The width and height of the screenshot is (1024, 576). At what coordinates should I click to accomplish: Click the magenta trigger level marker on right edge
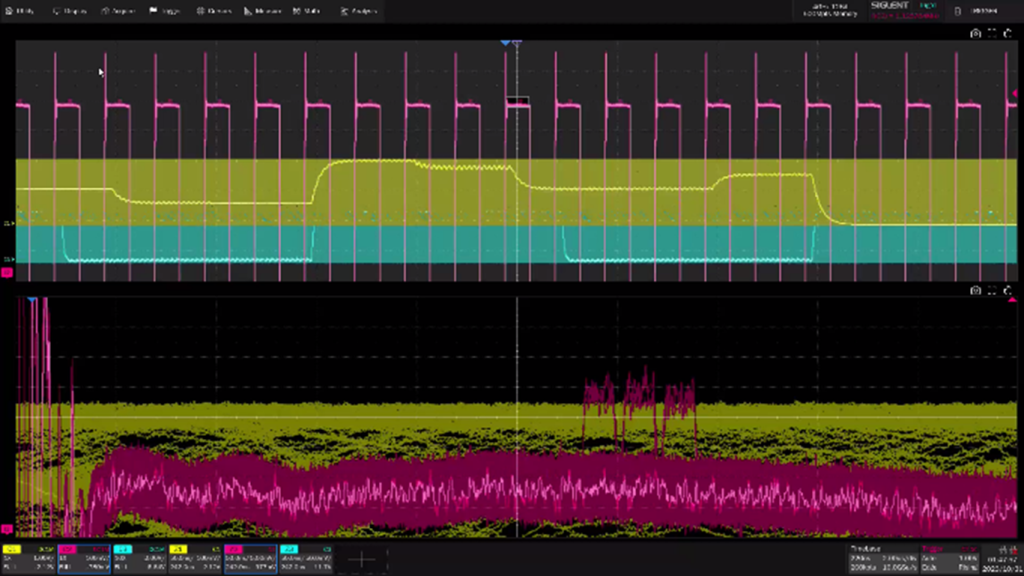click(x=1015, y=94)
